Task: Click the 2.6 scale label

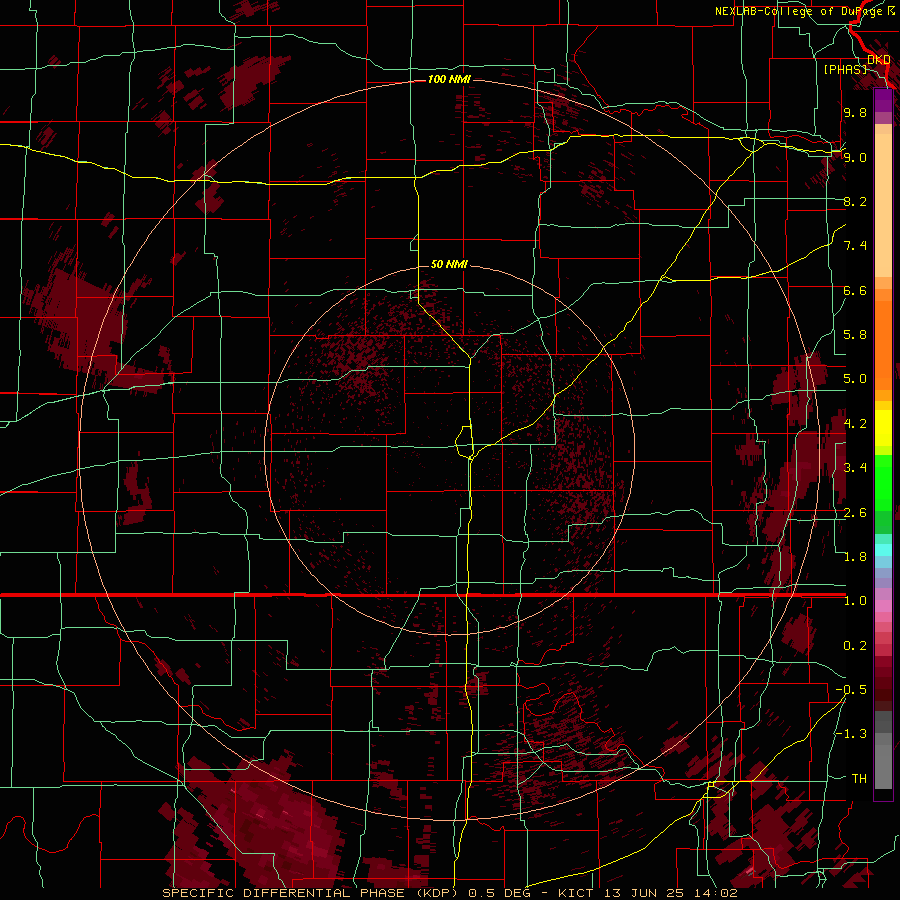Action: [x=855, y=513]
